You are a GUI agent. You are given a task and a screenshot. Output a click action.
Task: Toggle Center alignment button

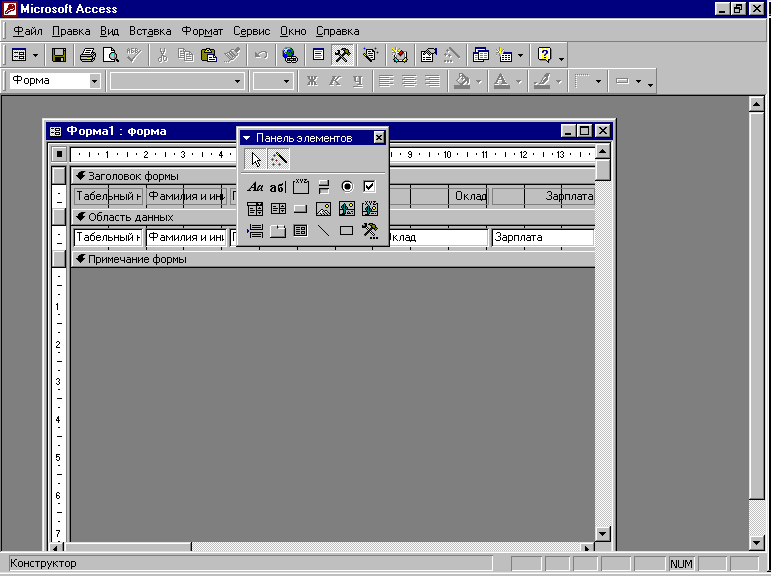pyautogui.click(x=409, y=81)
